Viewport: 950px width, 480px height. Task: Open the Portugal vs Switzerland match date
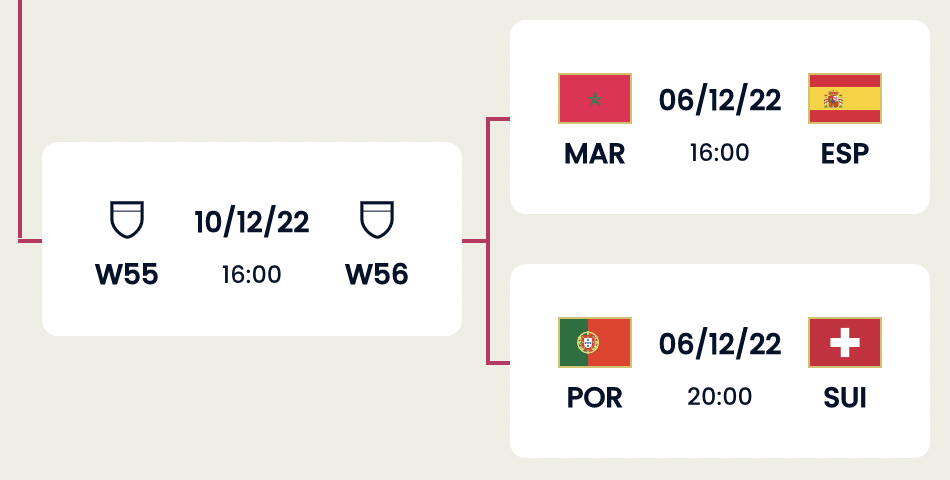719,344
